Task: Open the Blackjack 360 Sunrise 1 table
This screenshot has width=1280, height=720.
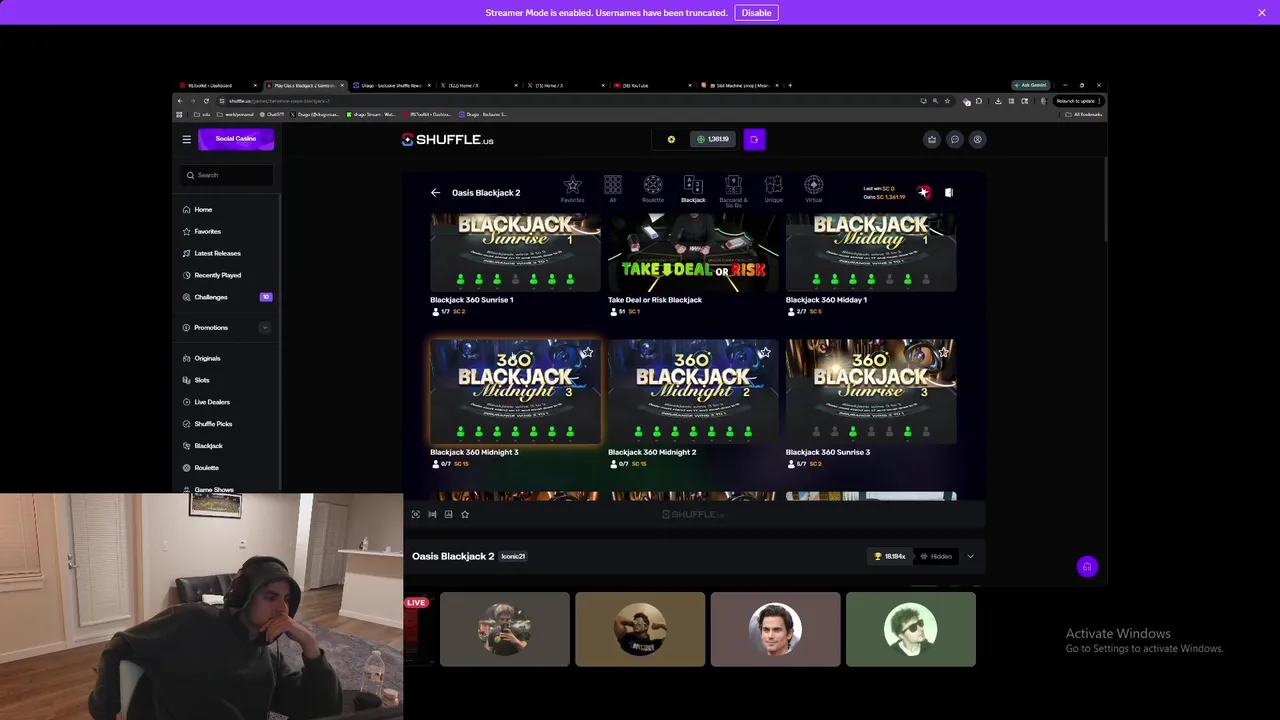Action: click(x=515, y=252)
